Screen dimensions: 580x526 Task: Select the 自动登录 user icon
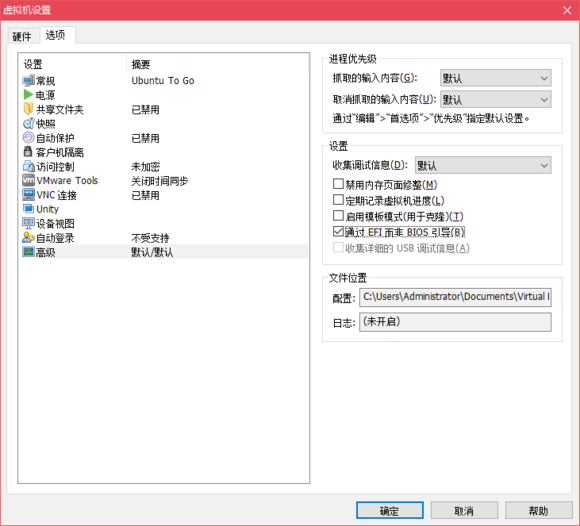point(28,238)
